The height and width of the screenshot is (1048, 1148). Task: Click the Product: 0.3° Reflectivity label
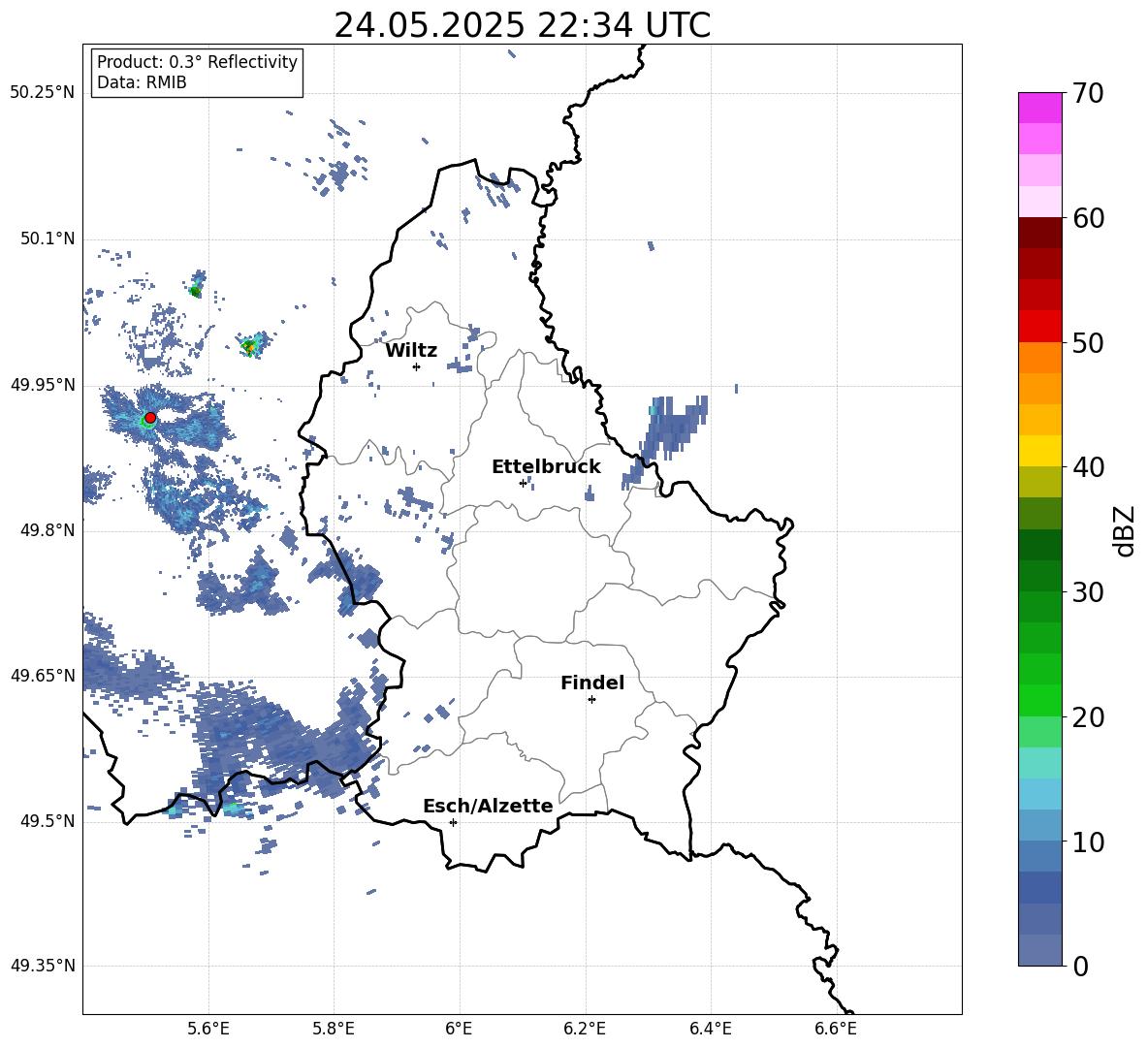(x=197, y=62)
